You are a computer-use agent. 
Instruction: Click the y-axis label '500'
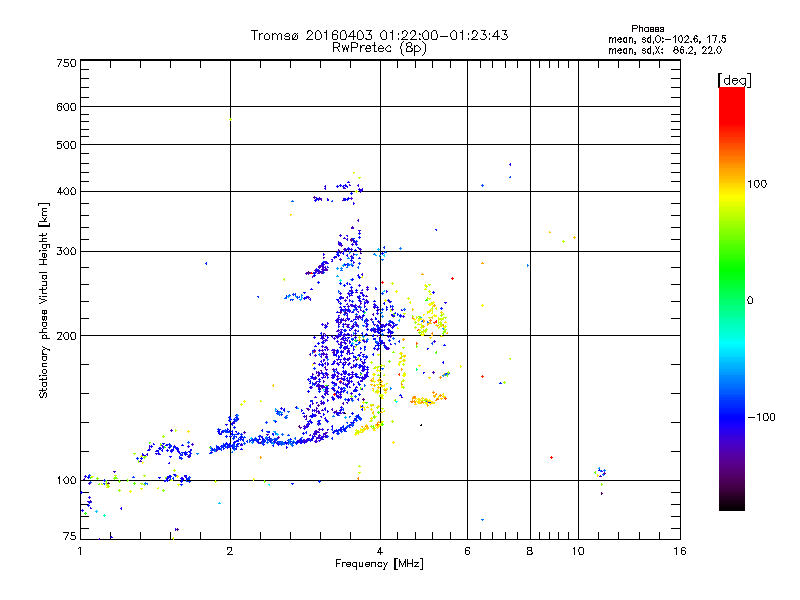pyautogui.click(x=66, y=145)
